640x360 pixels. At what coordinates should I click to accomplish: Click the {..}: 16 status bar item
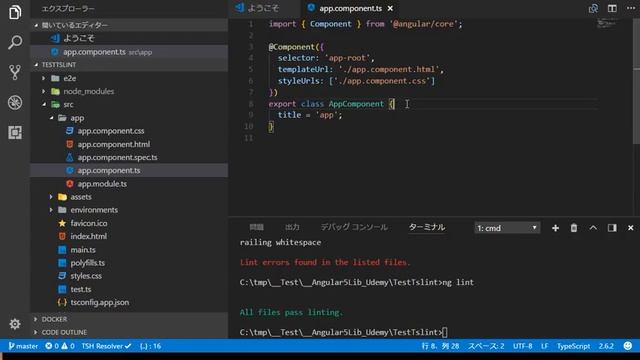point(150,346)
